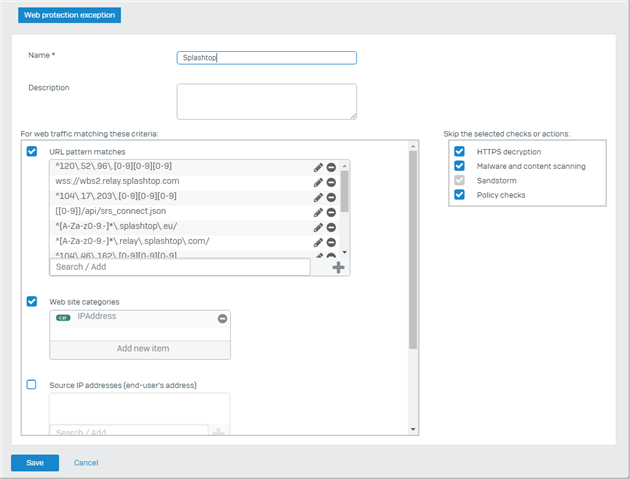Viewport: 630px width, 479px height.
Task: Edit the srs_connect.json pattern
Action: pos(318,212)
